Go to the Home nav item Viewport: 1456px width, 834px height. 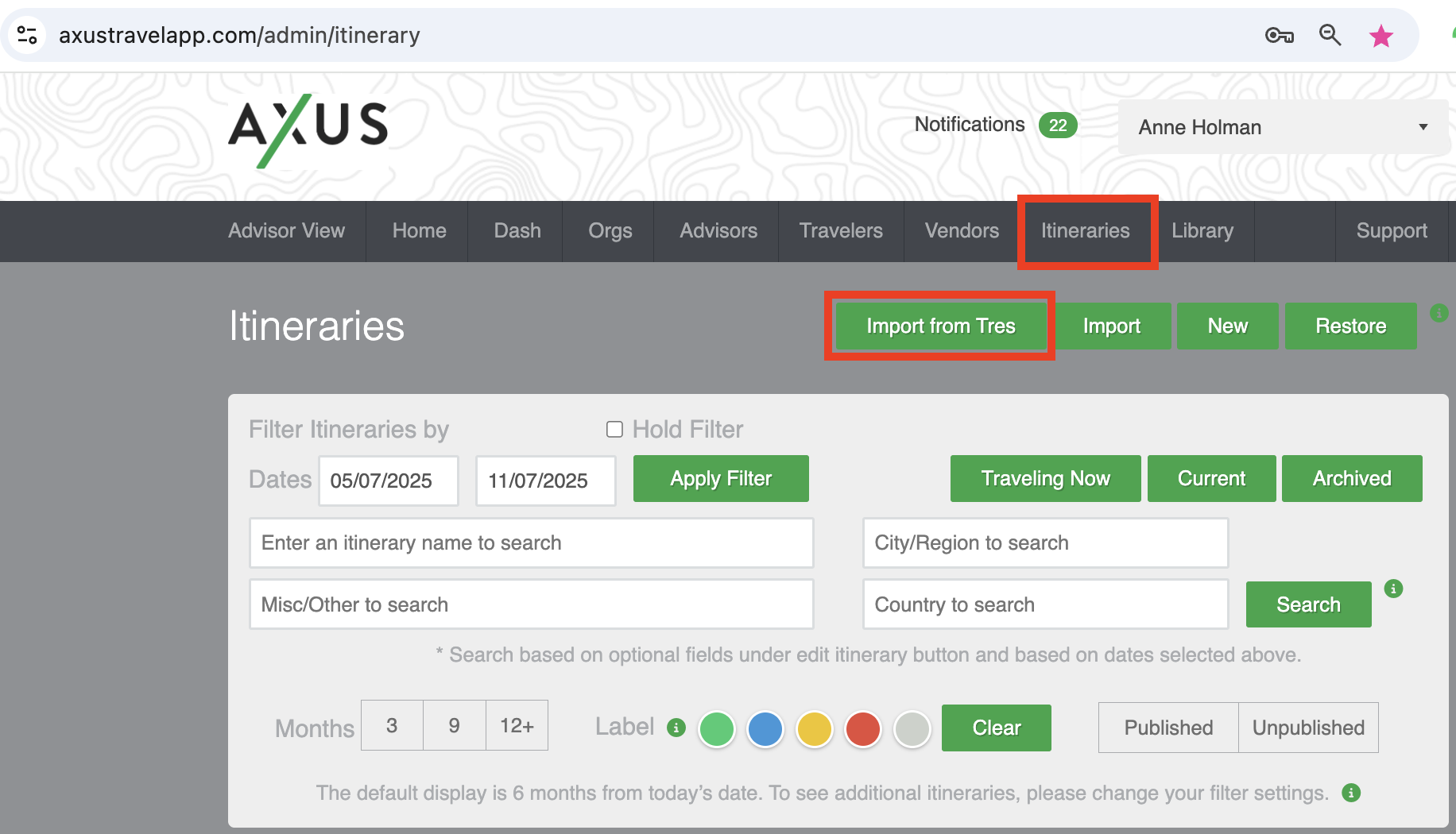[419, 231]
